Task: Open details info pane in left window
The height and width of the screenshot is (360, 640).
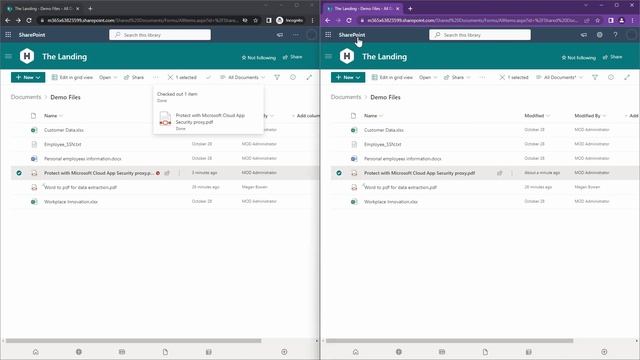Action: (x=293, y=77)
